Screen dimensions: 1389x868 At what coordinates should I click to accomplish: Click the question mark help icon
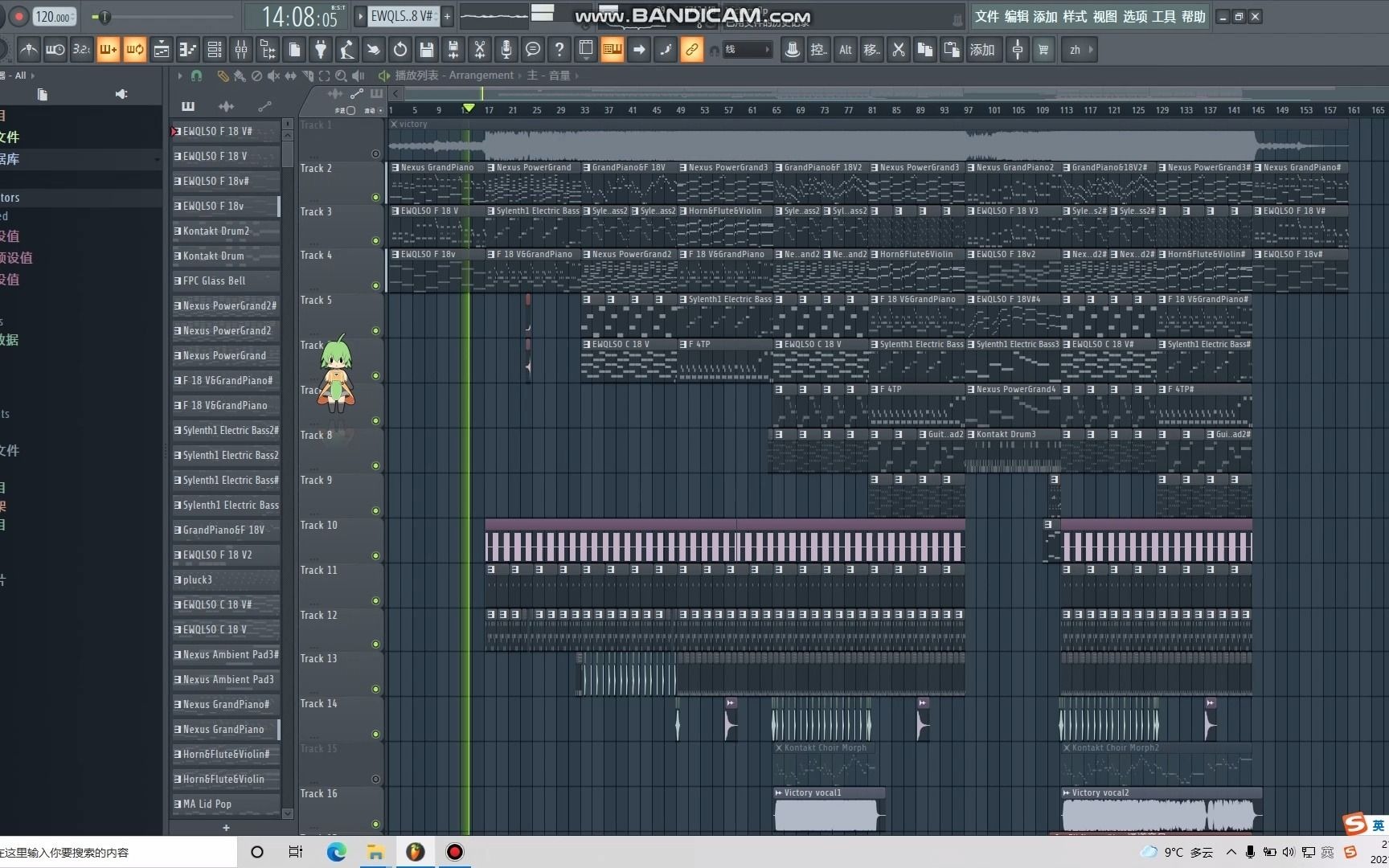pyautogui.click(x=559, y=50)
